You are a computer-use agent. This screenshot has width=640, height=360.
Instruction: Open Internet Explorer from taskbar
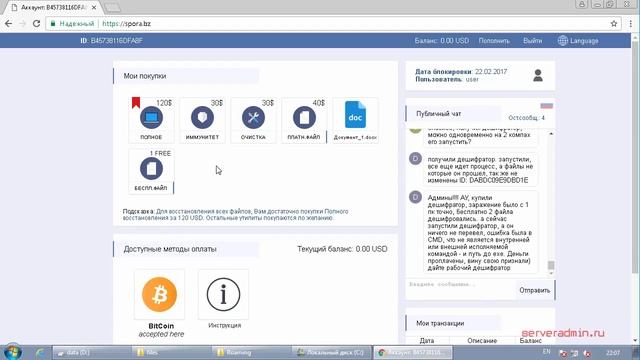pos(40,352)
